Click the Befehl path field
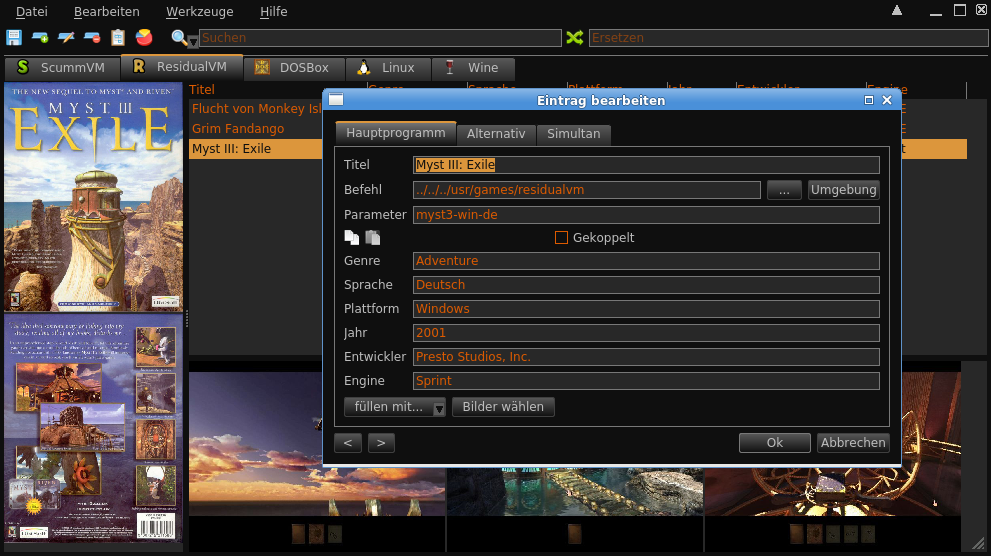 click(x=587, y=190)
